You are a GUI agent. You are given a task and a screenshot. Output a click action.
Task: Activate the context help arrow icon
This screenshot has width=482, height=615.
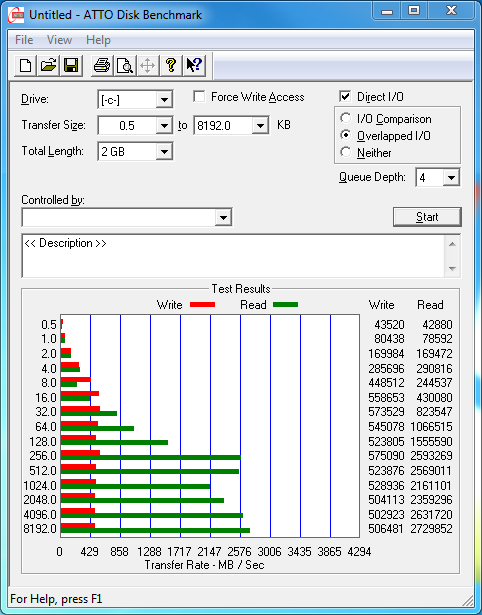pyautogui.click(x=194, y=66)
